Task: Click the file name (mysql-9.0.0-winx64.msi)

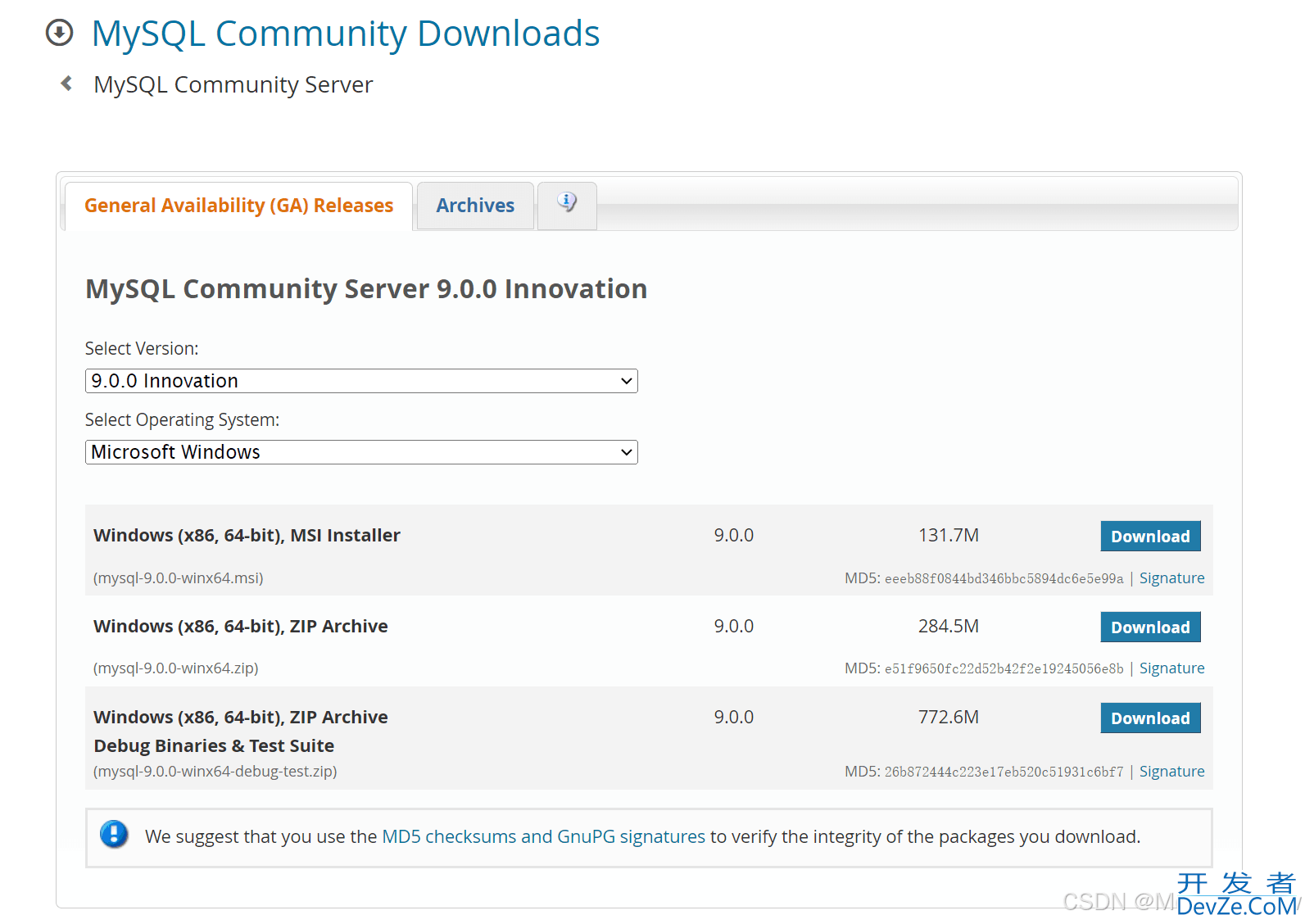Action: (179, 578)
